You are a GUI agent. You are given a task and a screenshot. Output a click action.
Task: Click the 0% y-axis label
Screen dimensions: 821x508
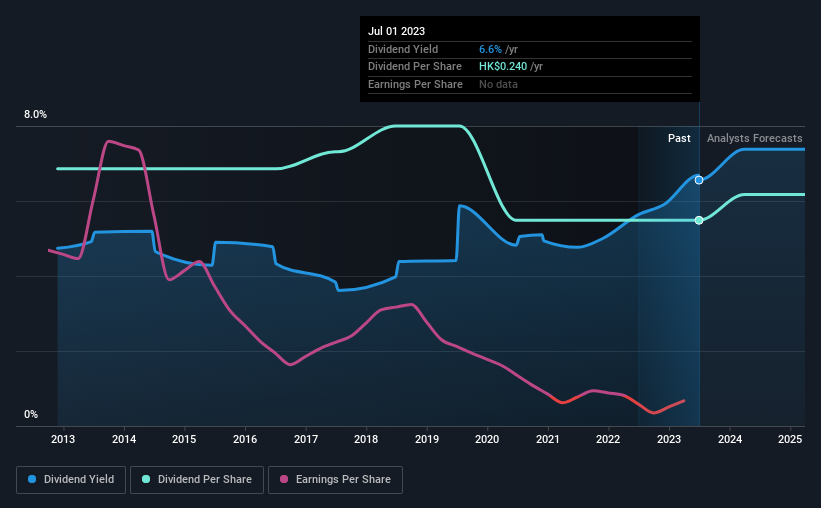pos(31,415)
